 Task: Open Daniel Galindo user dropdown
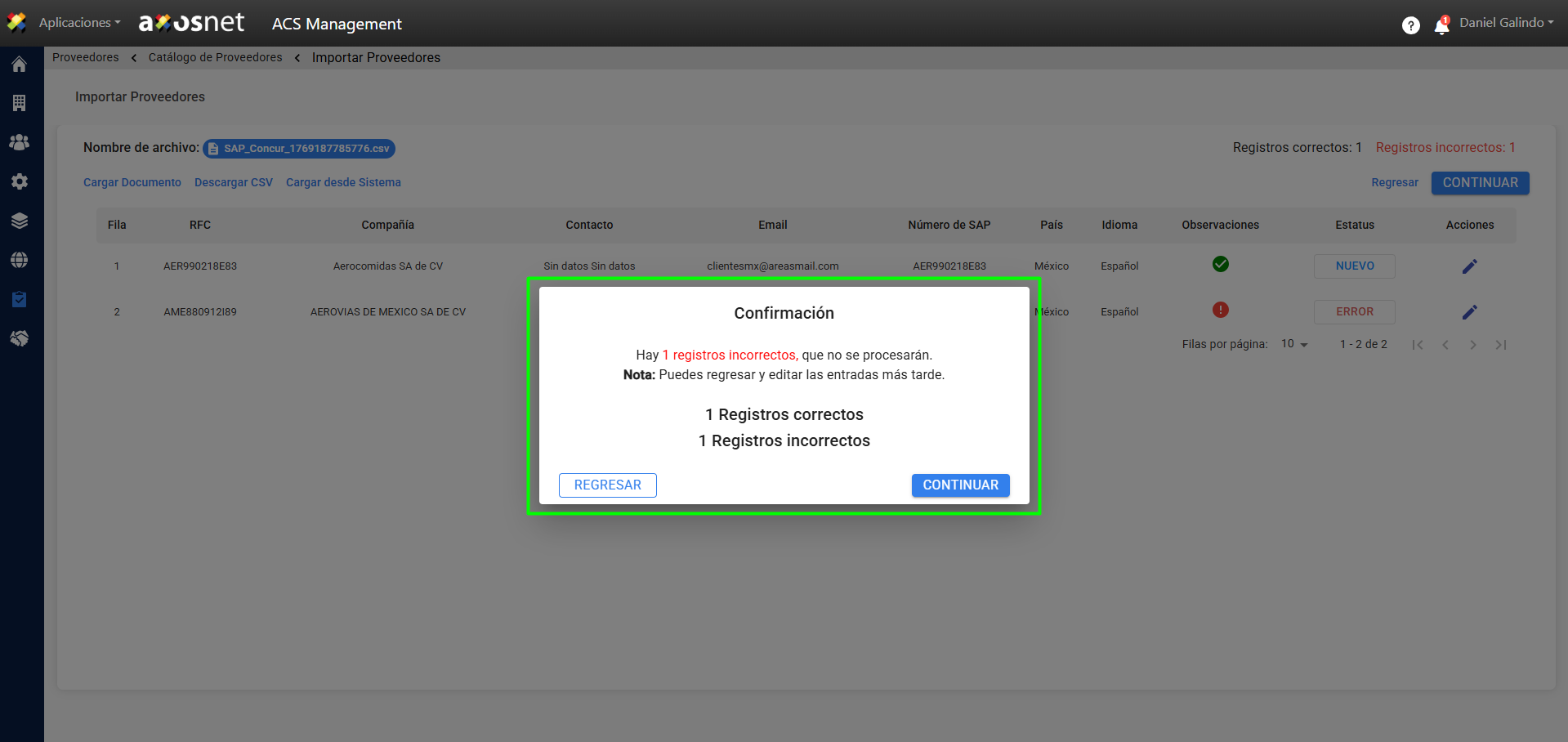1506,23
